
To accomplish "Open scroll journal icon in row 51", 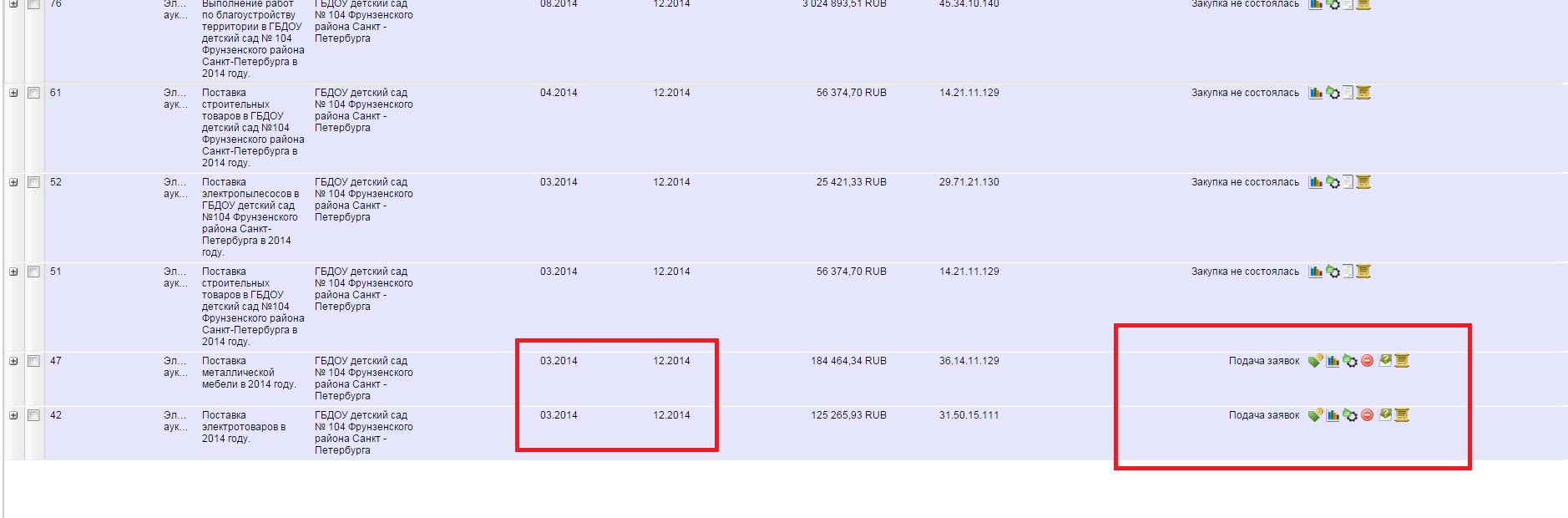I will [x=1363, y=272].
